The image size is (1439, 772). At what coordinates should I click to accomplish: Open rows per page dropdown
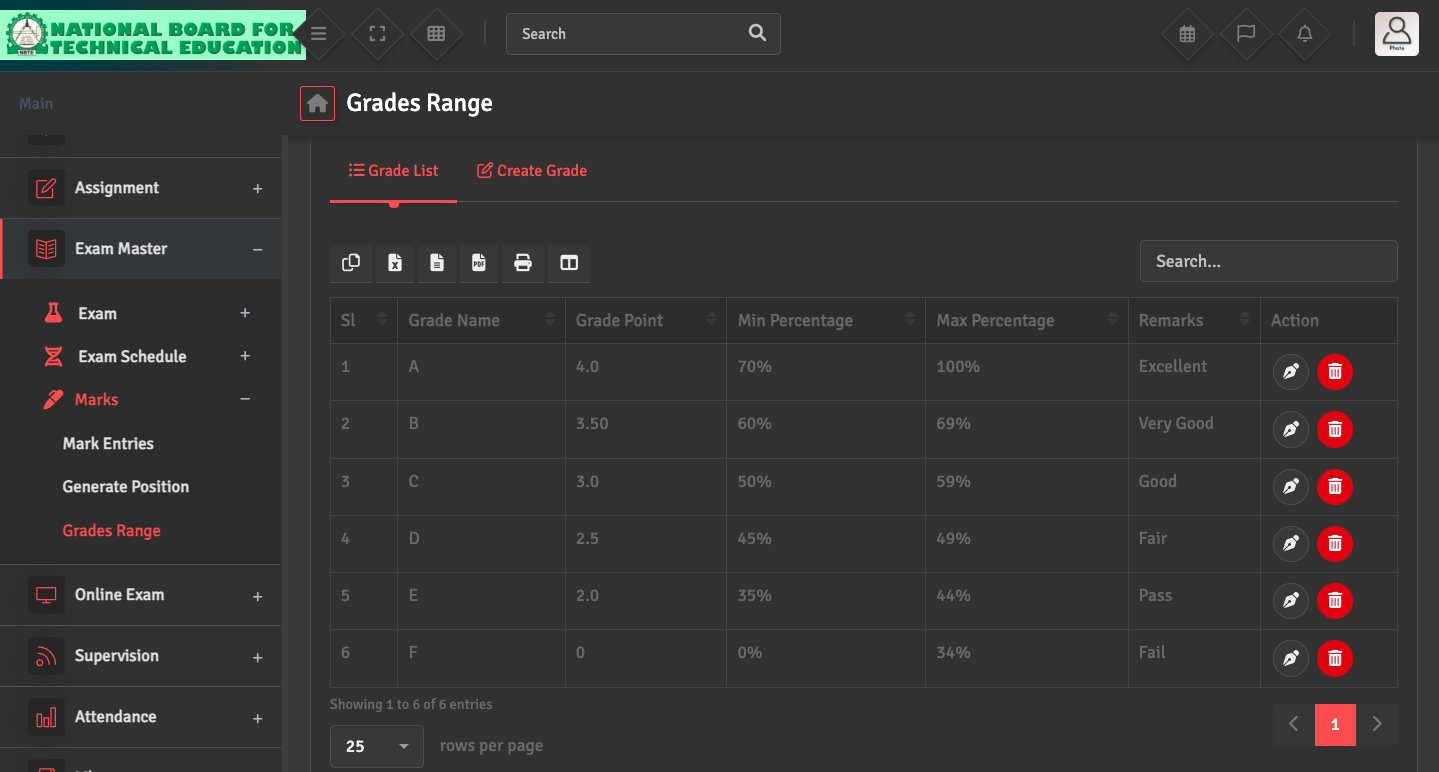[376, 746]
